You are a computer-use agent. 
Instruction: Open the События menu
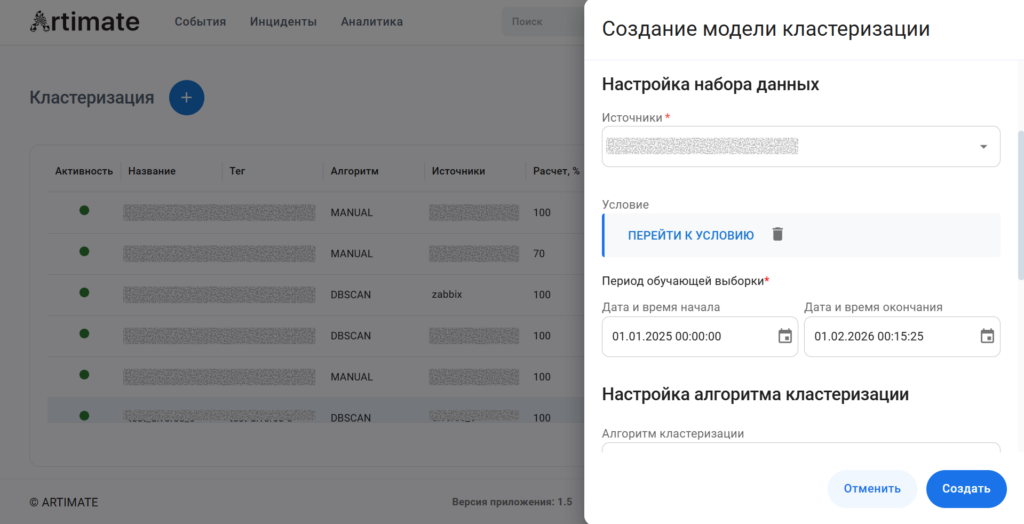(200, 21)
